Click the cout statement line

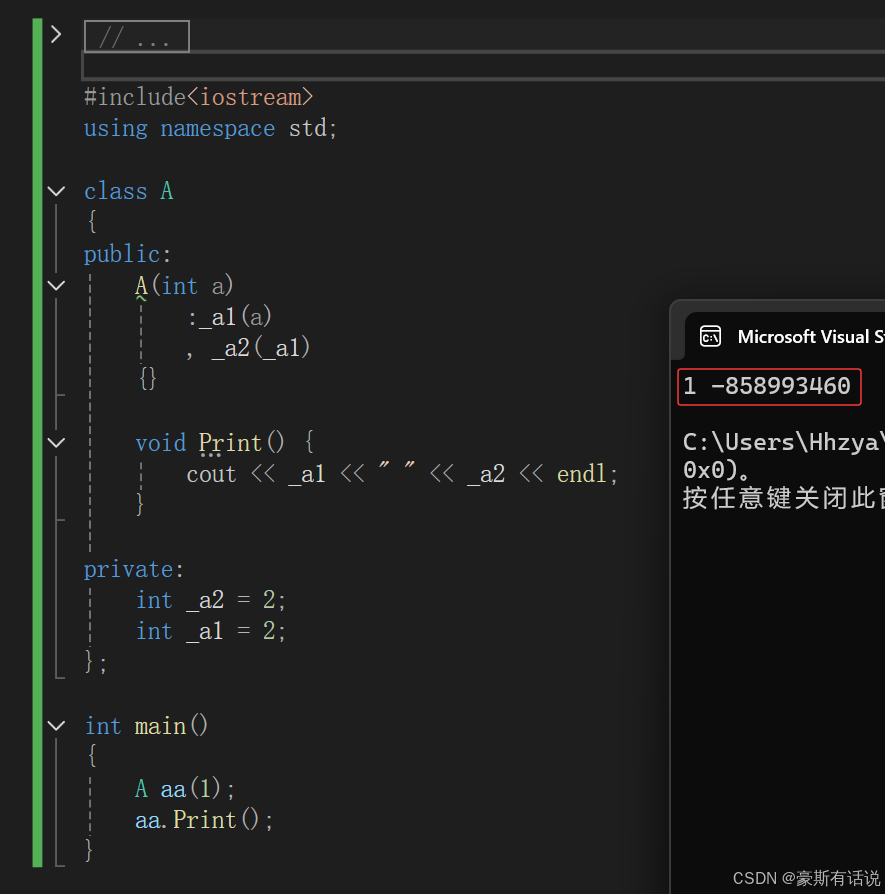point(402,474)
